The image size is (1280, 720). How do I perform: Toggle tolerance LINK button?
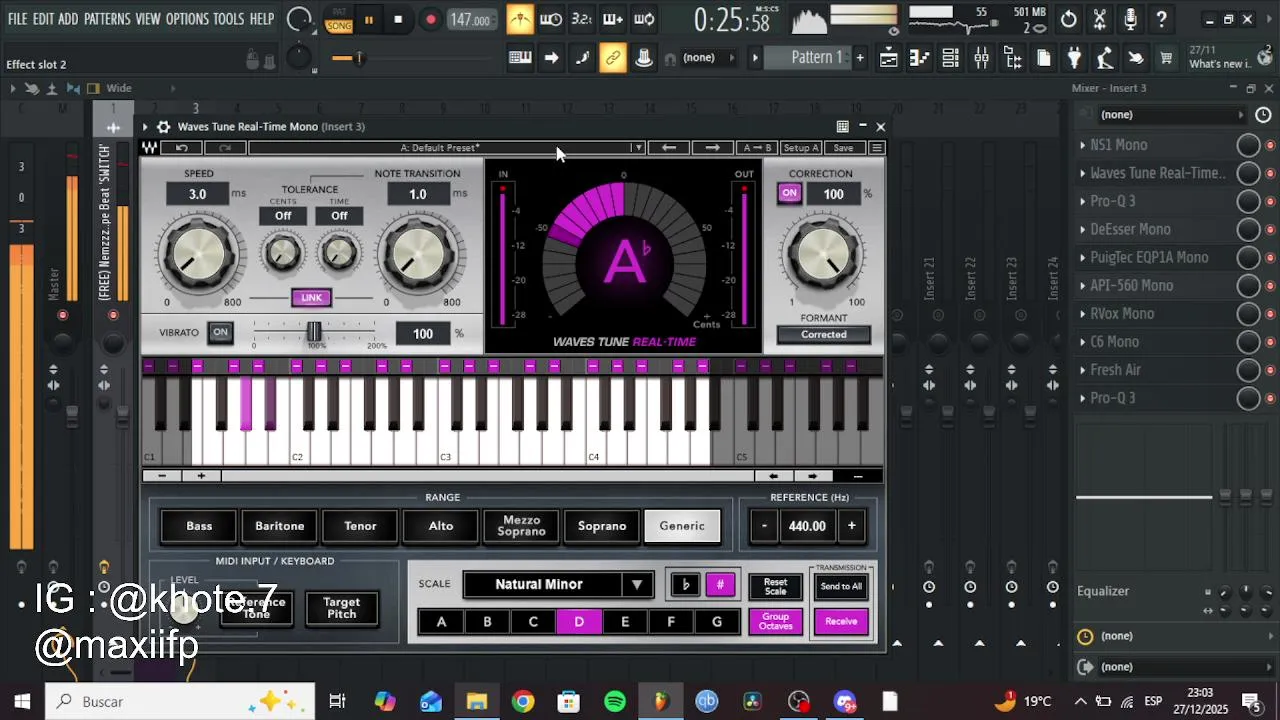click(312, 298)
